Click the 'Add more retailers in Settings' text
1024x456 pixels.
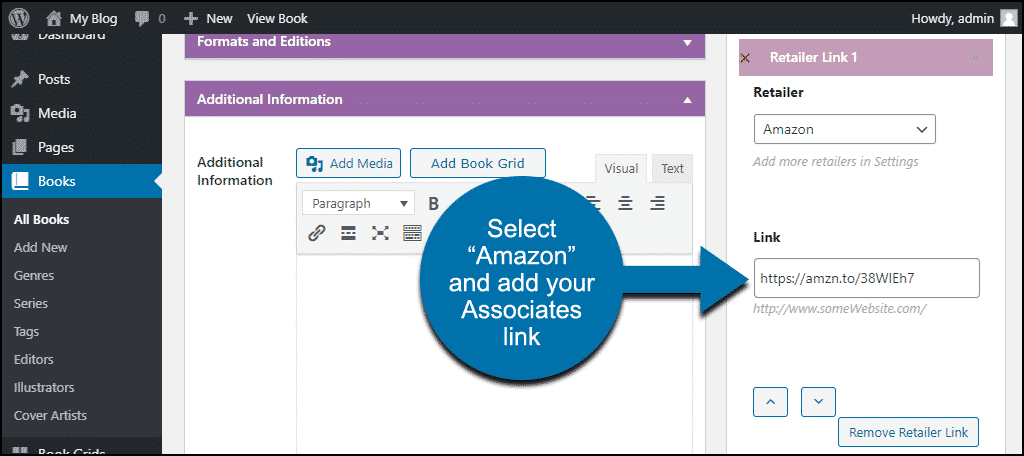click(835, 161)
